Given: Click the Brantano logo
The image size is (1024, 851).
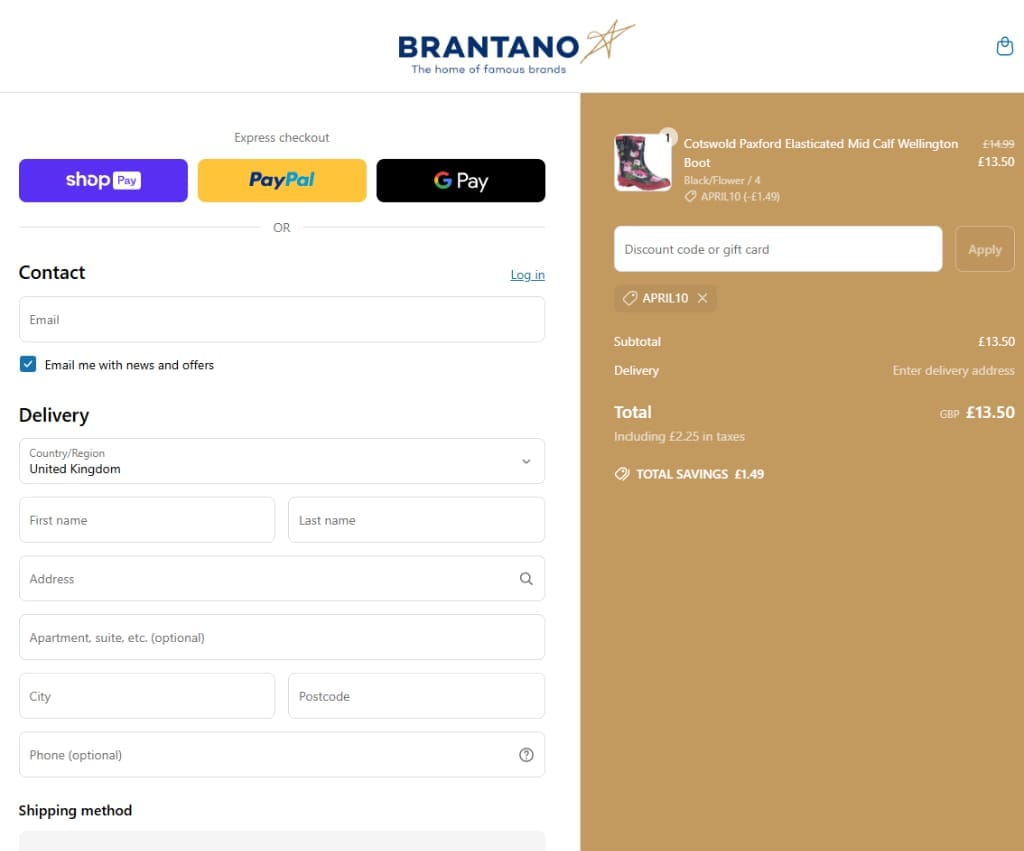Looking at the screenshot, I should pos(516,48).
